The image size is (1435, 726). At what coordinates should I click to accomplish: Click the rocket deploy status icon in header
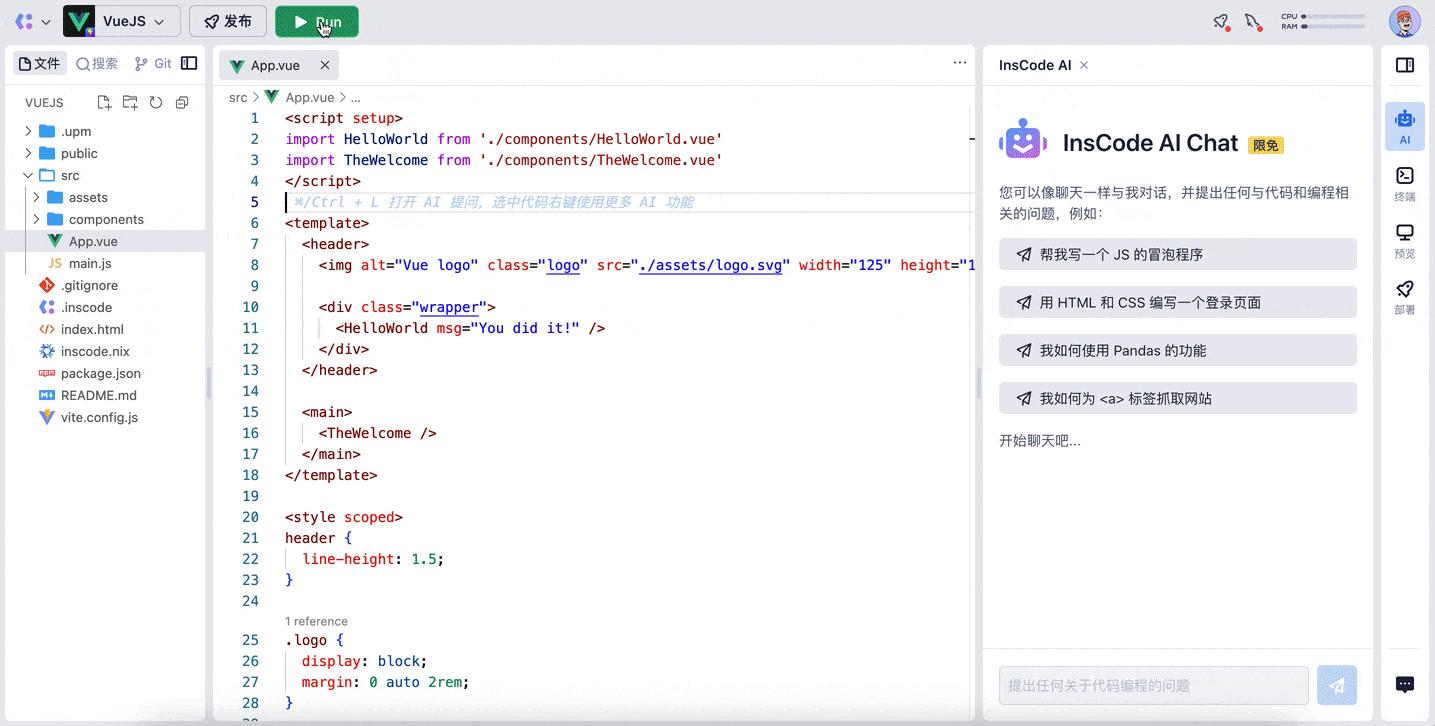[1221, 21]
